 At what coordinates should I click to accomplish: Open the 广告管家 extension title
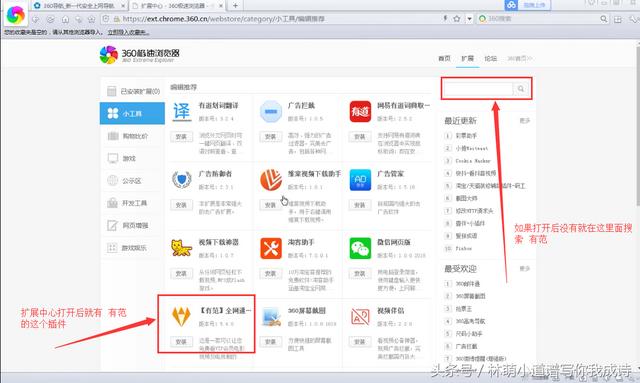pos(390,174)
